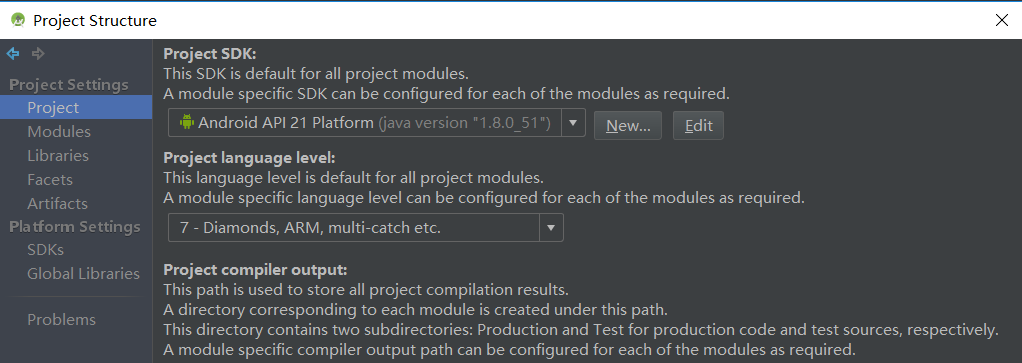Click the New... SDK button
1022x363 pixels.
click(x=628, y=126)
